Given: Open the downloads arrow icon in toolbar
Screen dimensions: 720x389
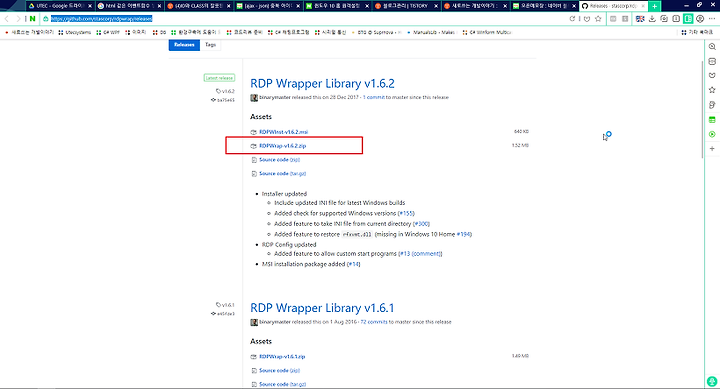Looking at the screenshot, I should pyautogui.click(x=652, y=19).
